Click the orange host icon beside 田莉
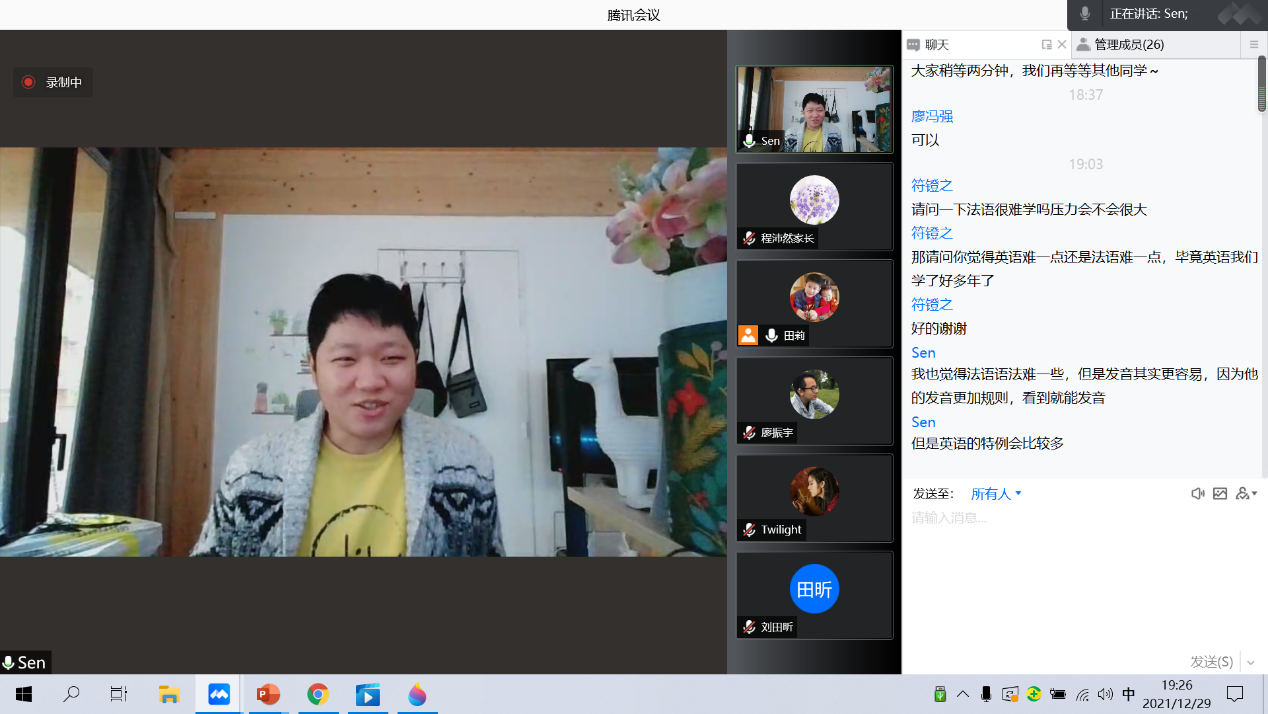 click(x=748, y=336)
